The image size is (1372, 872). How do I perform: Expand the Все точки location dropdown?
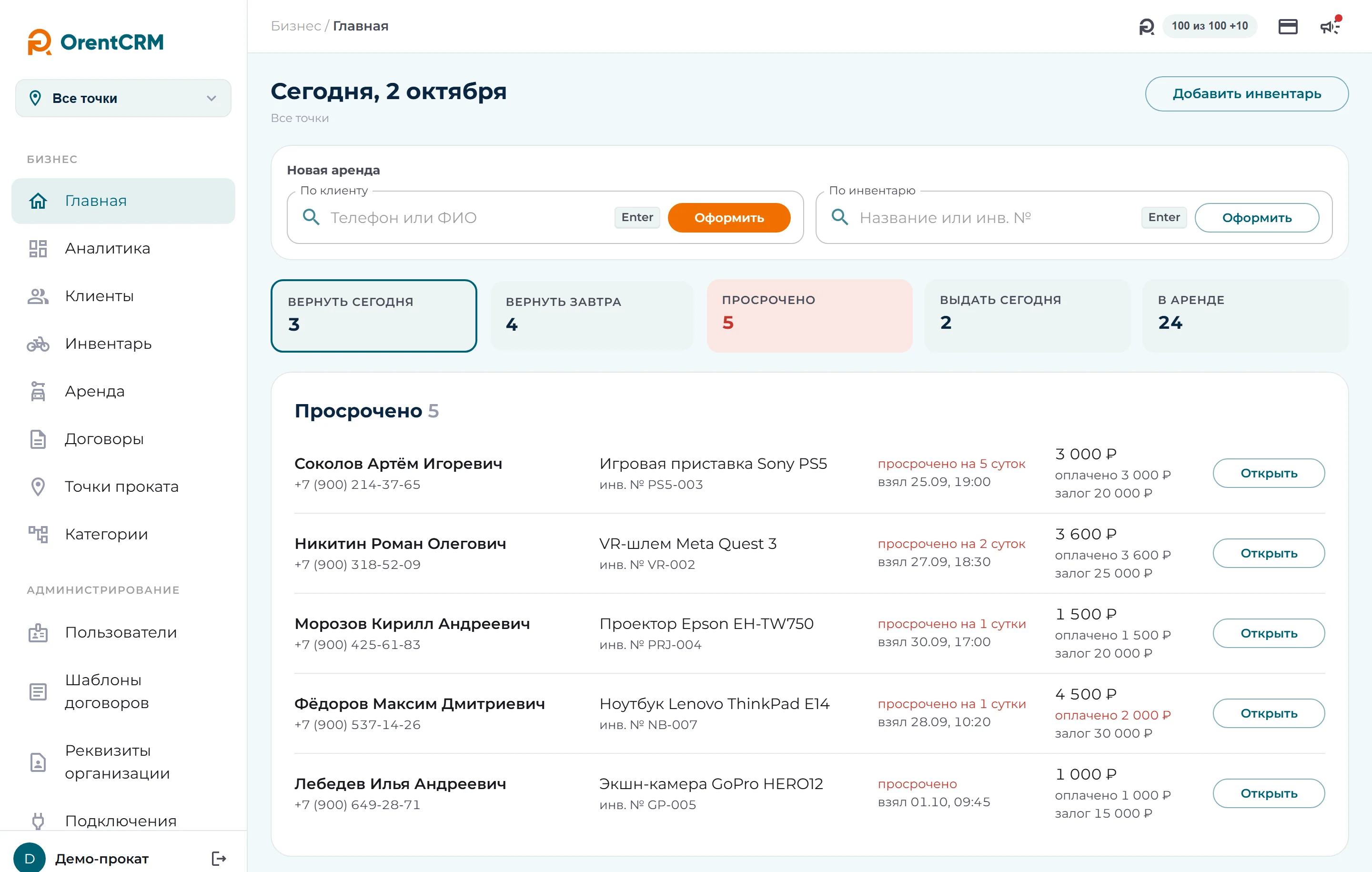pos(123,98)
